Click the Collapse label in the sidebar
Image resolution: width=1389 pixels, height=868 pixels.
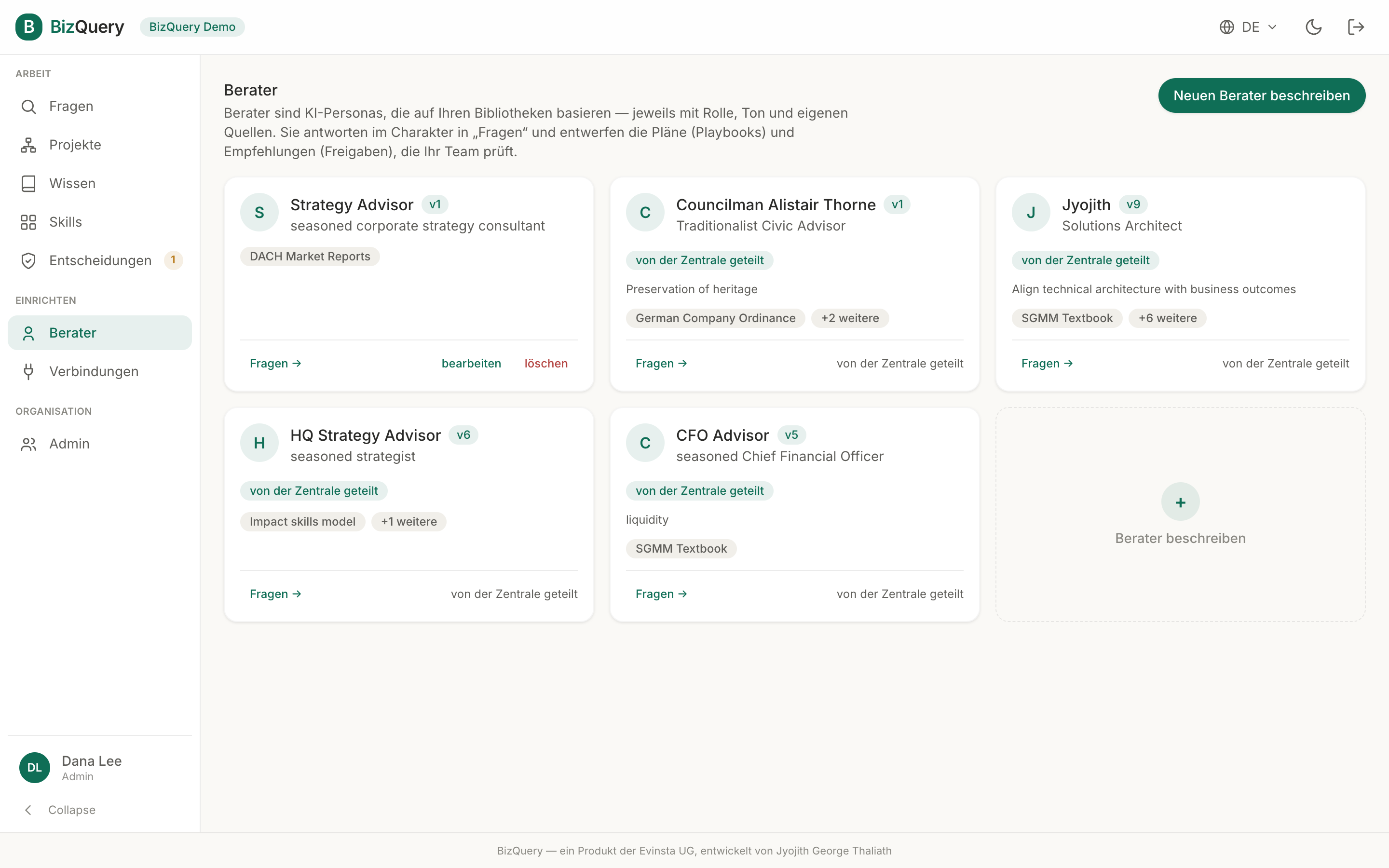point(72,810)
